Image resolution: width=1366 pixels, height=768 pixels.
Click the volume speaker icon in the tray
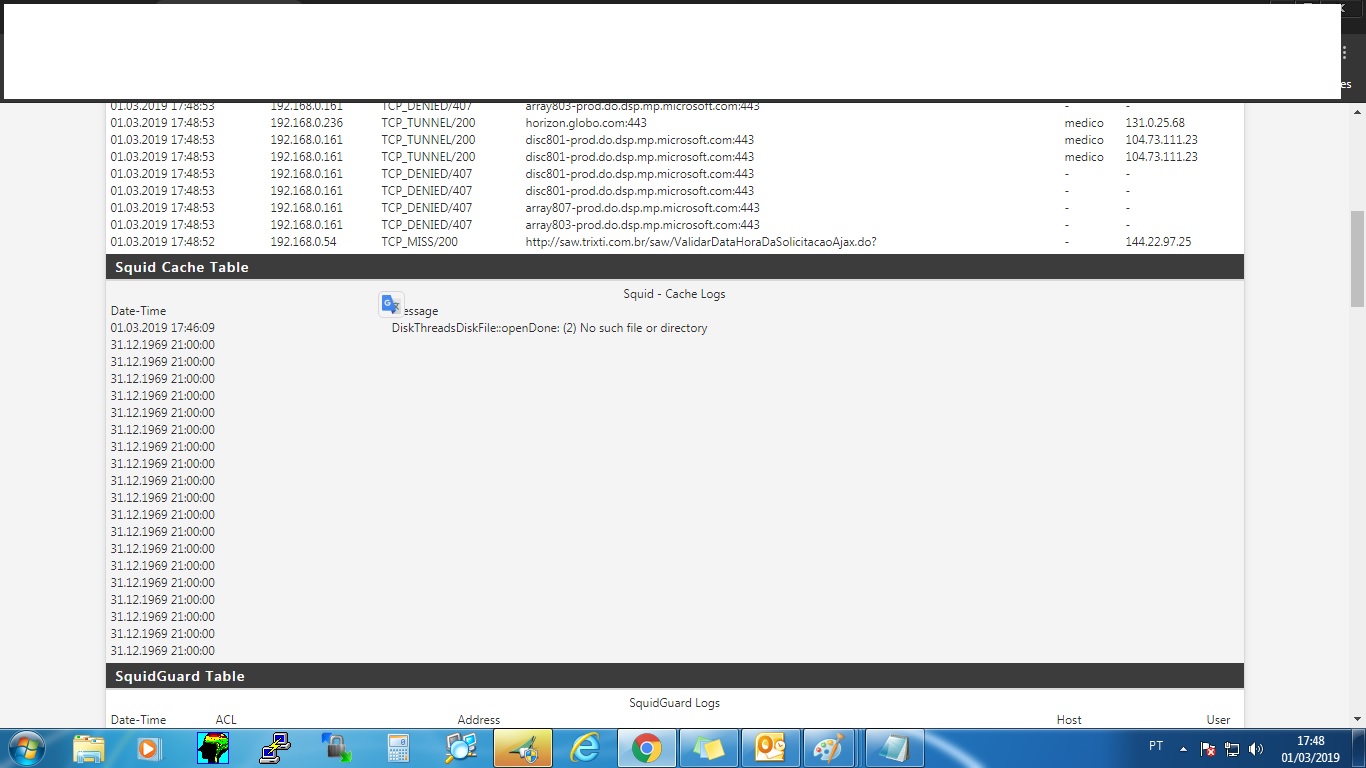pyautogui.click(x=1256, y=749)
